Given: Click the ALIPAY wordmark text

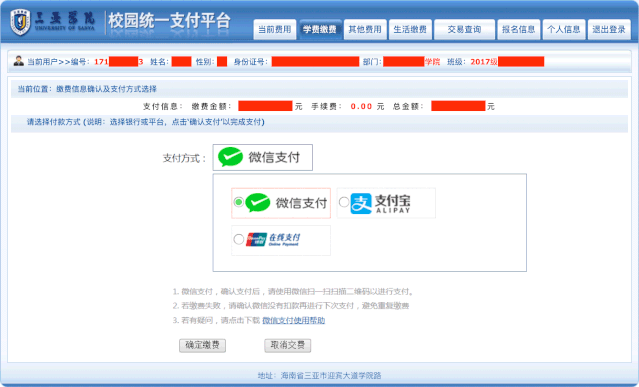Looking at the screenshot, I should [393, 211].
